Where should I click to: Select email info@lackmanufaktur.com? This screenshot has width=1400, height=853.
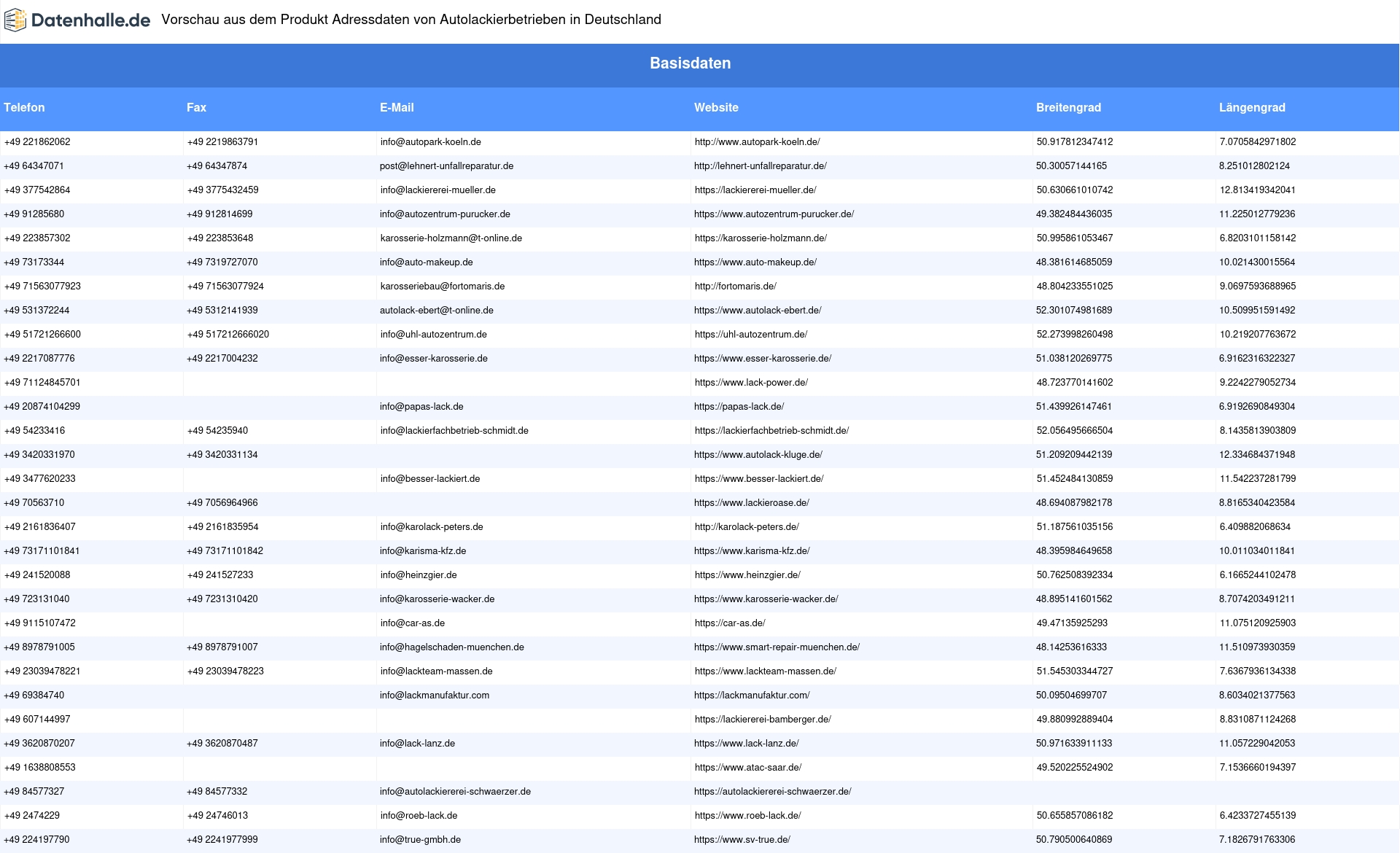[435, 696]
